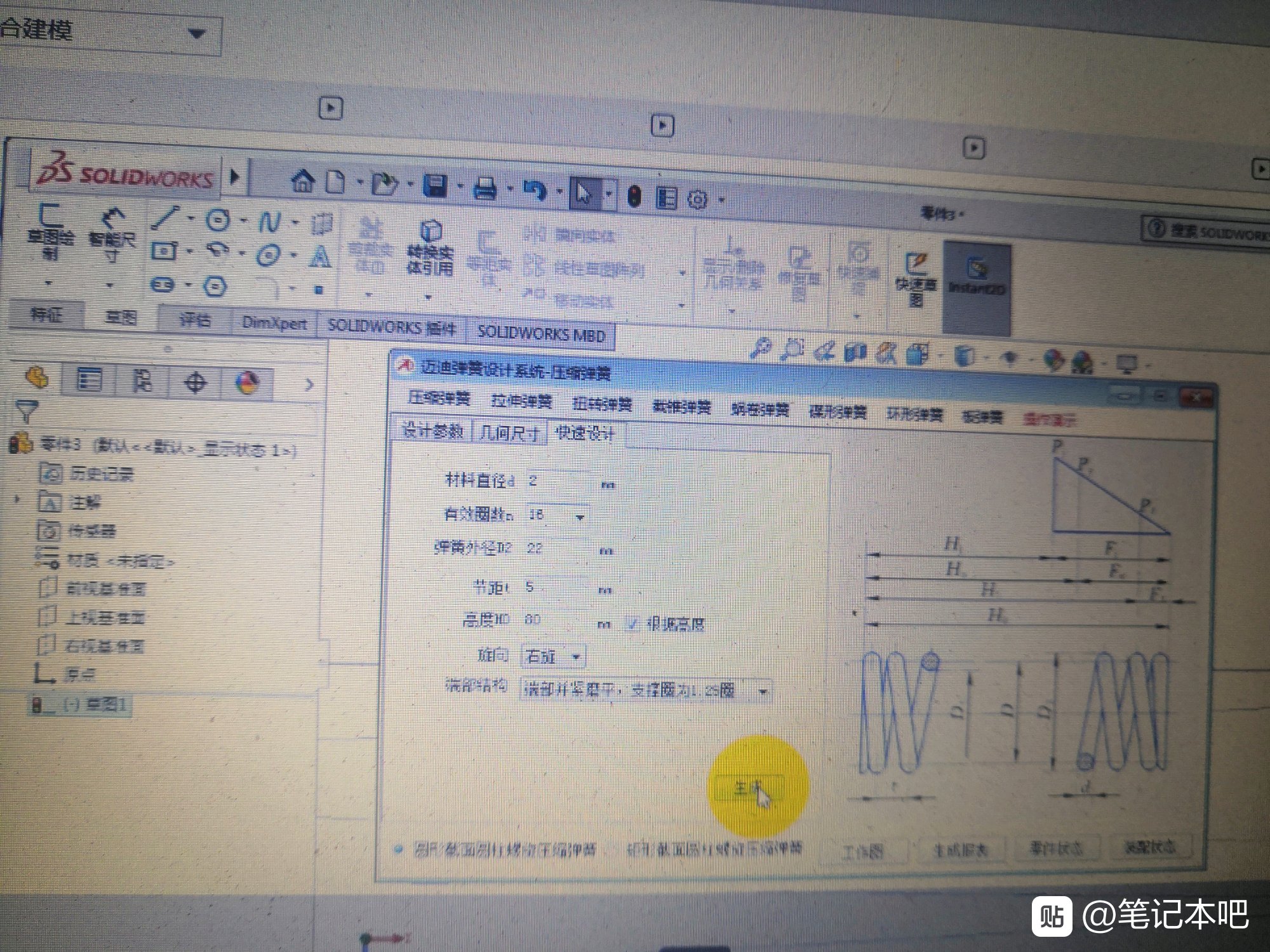Open the ConfigurationManager tab icon

[x=142, y=381]
